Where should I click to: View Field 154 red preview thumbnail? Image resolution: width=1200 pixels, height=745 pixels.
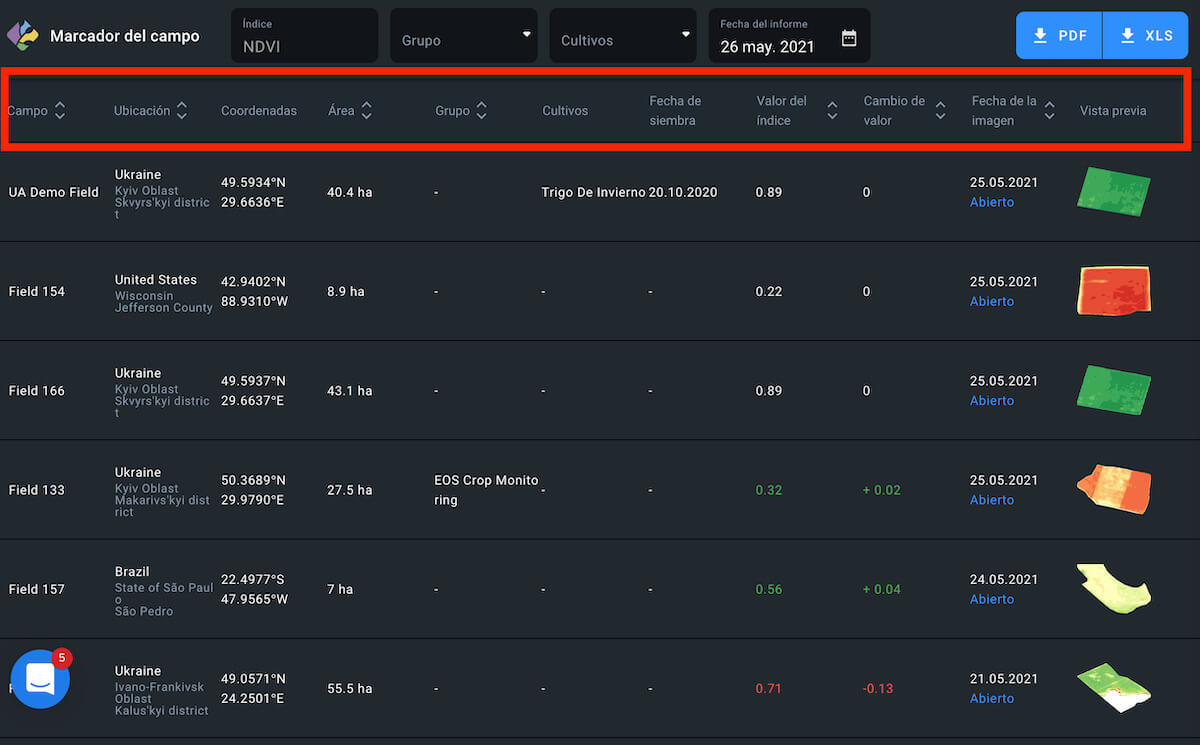(1114, 291)
